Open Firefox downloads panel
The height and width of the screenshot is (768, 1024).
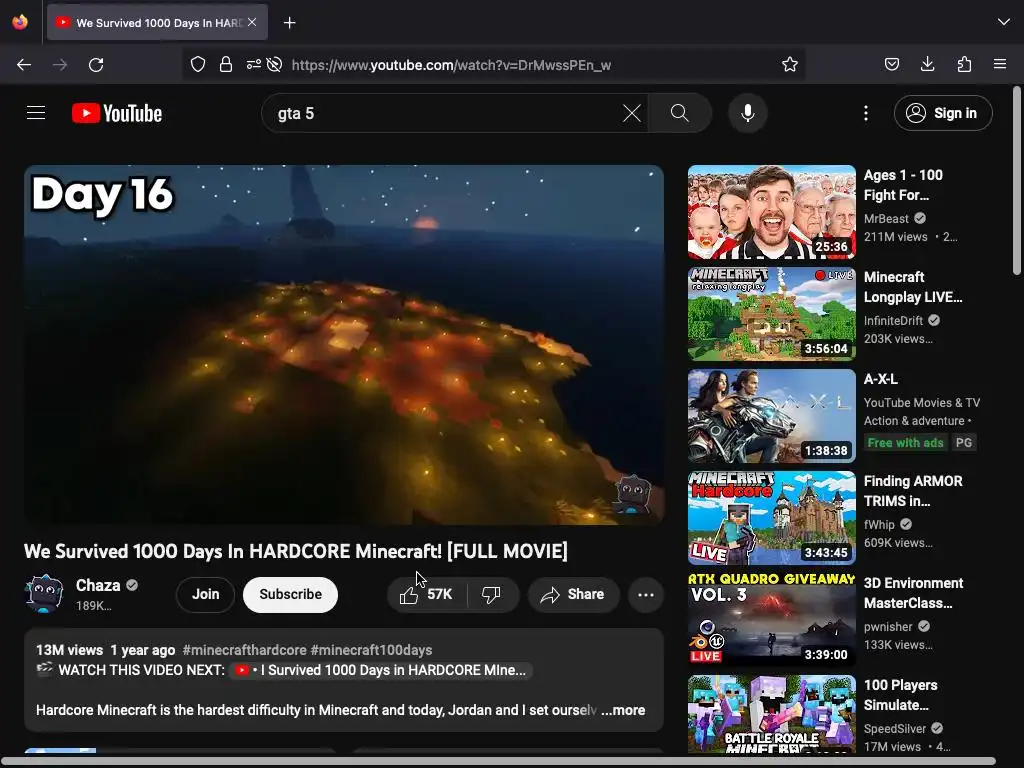[927, 64]
